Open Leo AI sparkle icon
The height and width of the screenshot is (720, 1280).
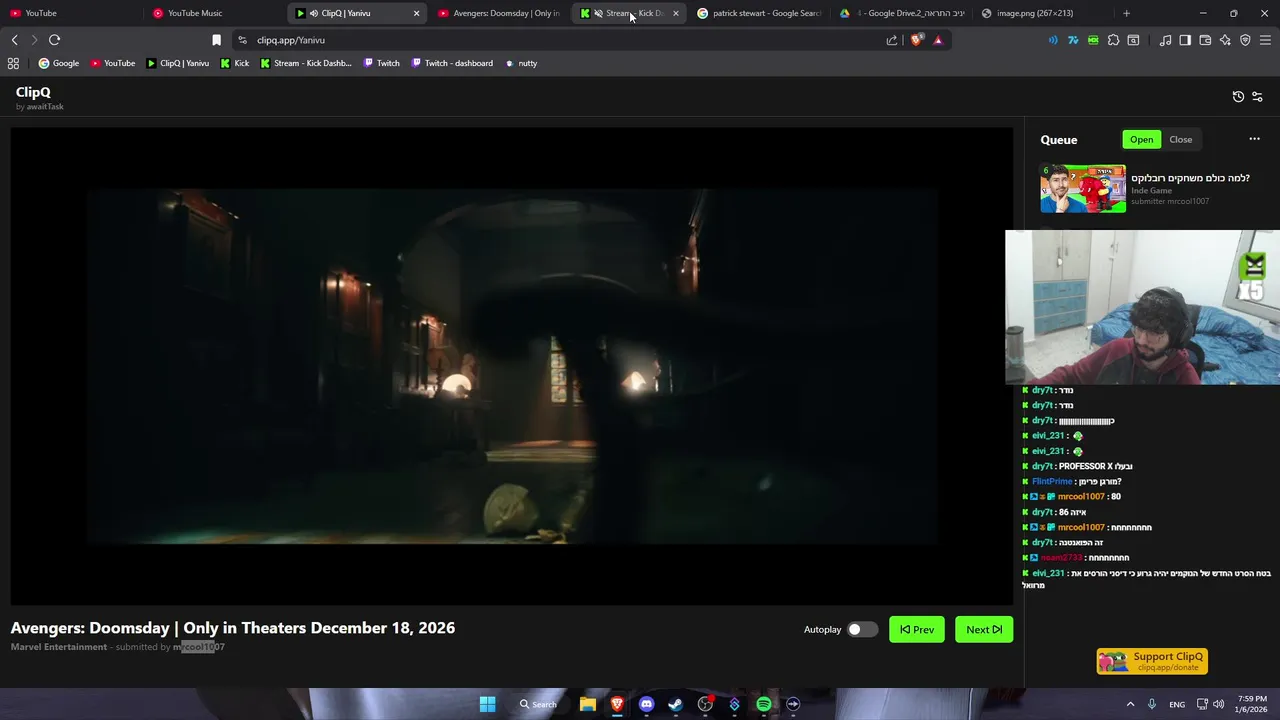pyautogui.click(x=1225, y=40)
